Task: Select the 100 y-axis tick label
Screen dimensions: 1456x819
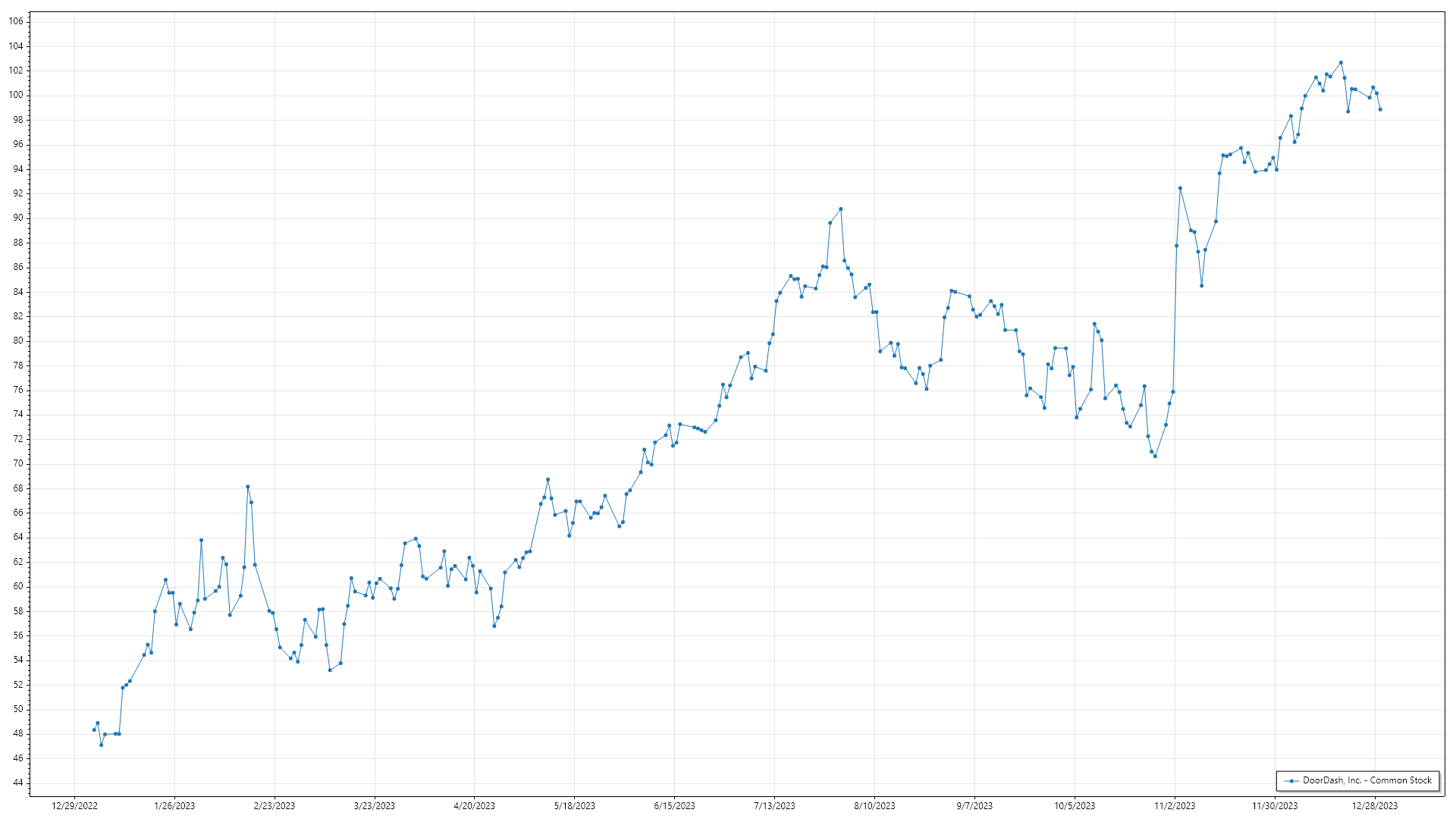Action: [x=16, y=95]
